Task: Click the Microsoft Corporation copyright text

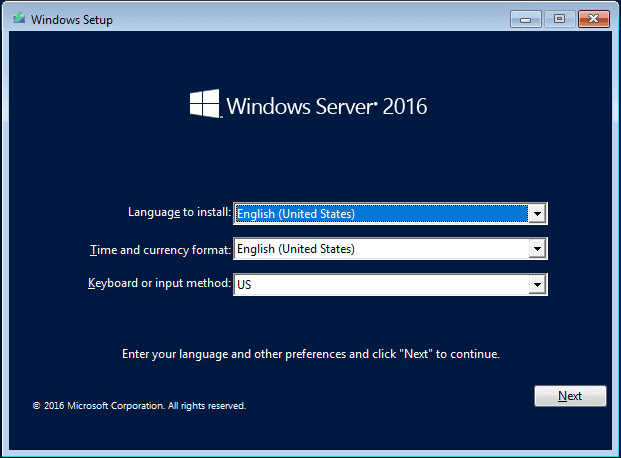Action: (x=139, y=406)
